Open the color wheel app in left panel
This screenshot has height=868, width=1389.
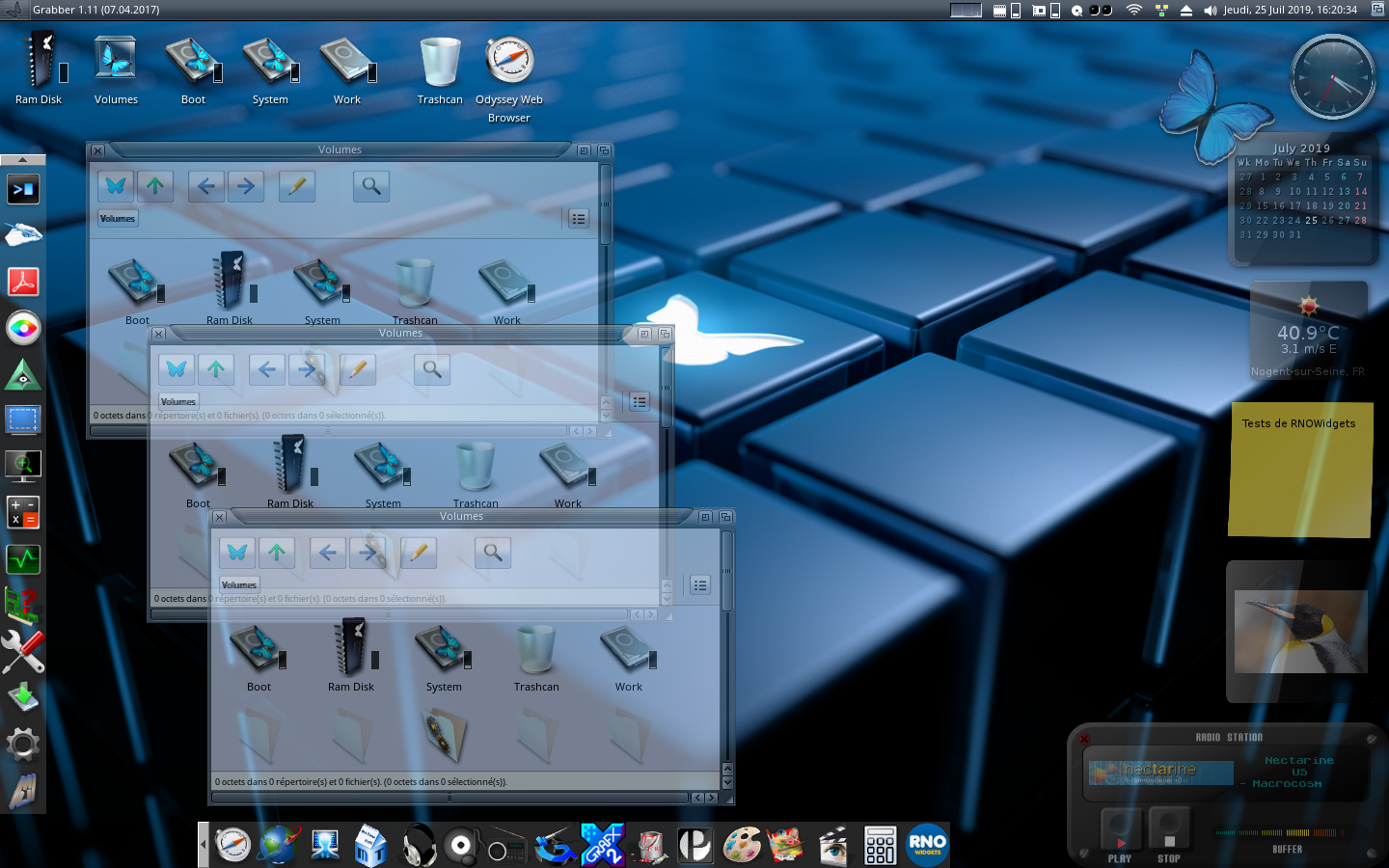[23, 328]
